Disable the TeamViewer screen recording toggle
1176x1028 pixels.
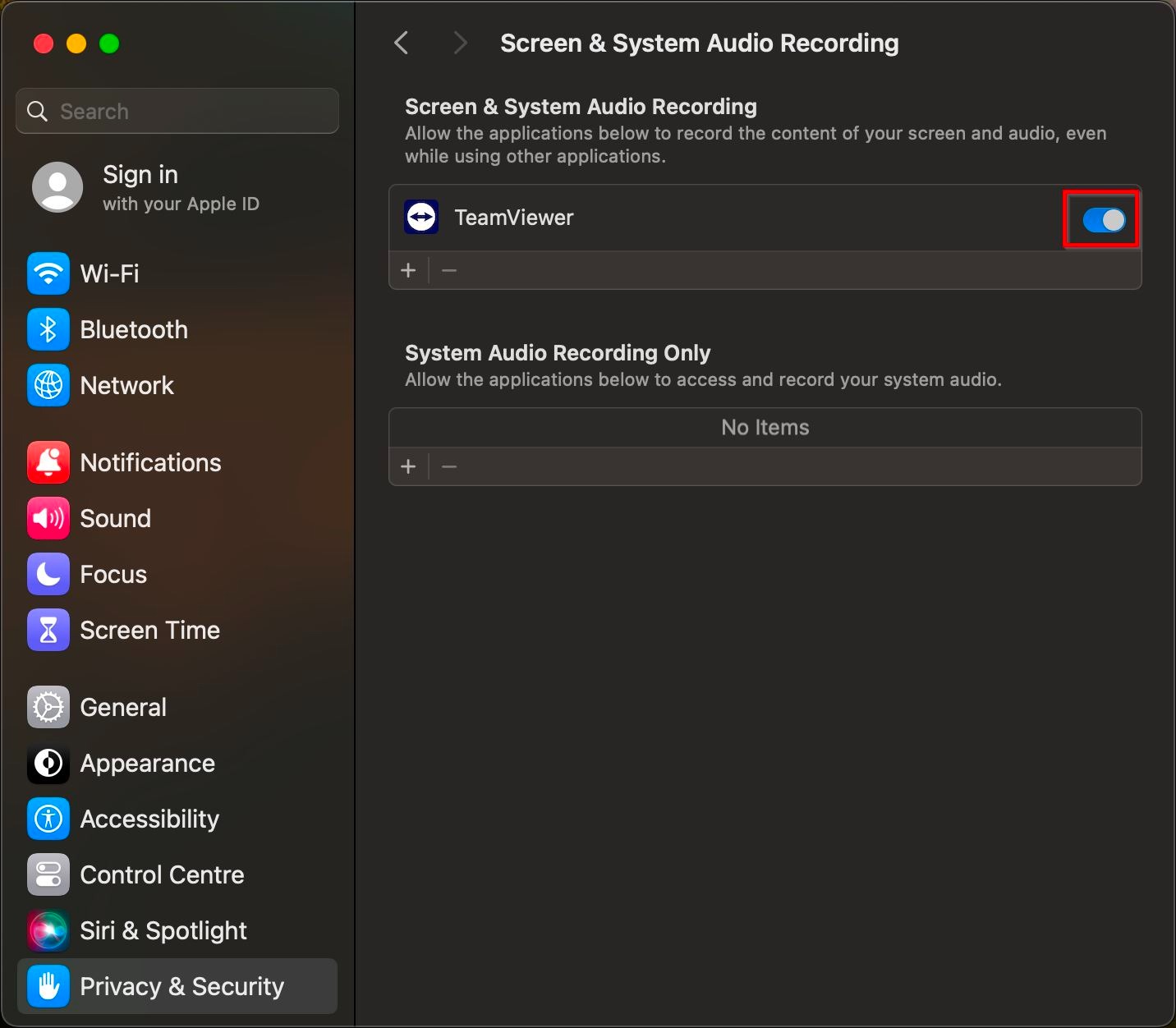pyautogui.click(x=1104, y=219)
